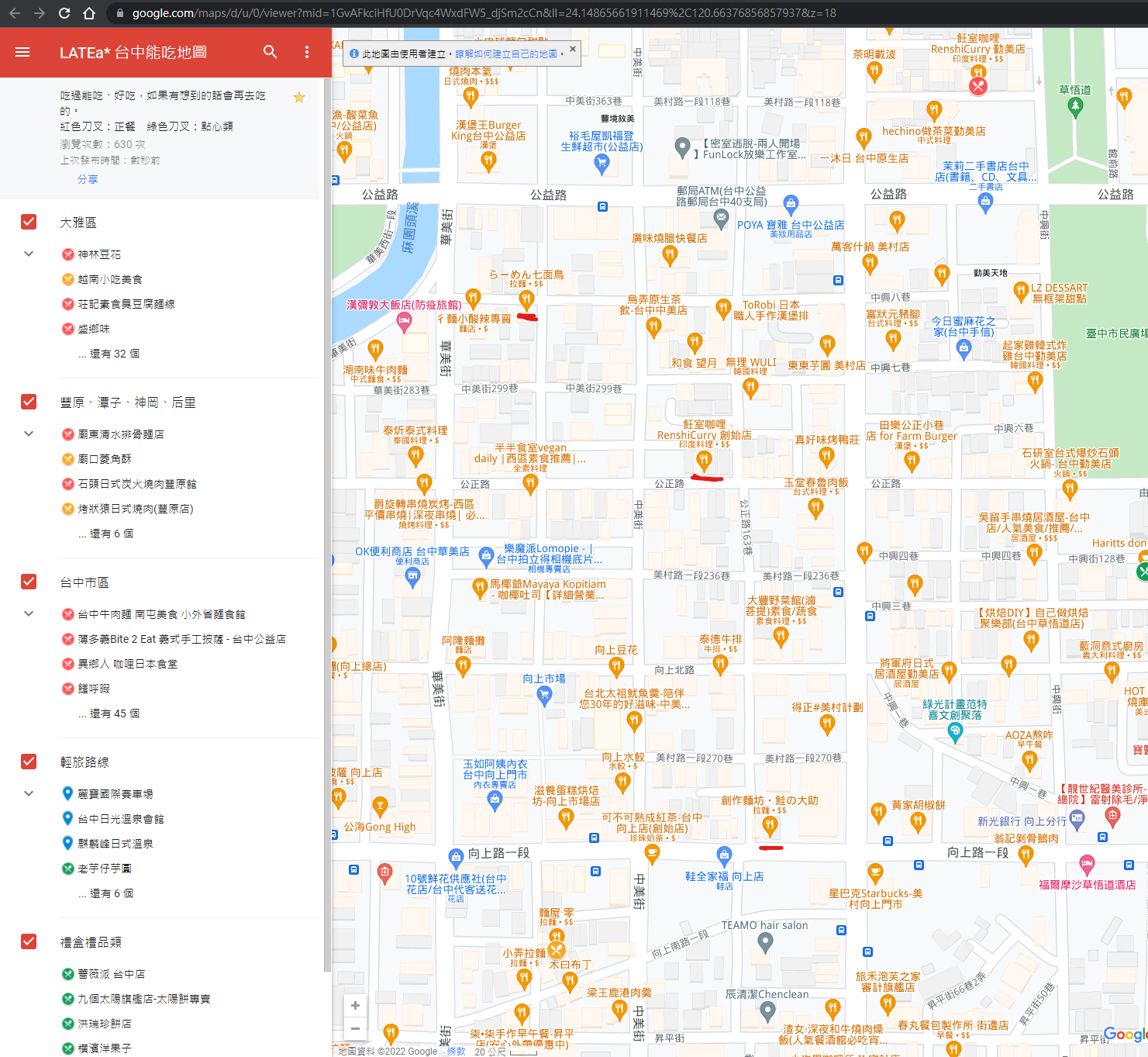Open 瞭解如何建立自己的地圖 link
The image size is (1148, 1057).
tap(506, 54)
